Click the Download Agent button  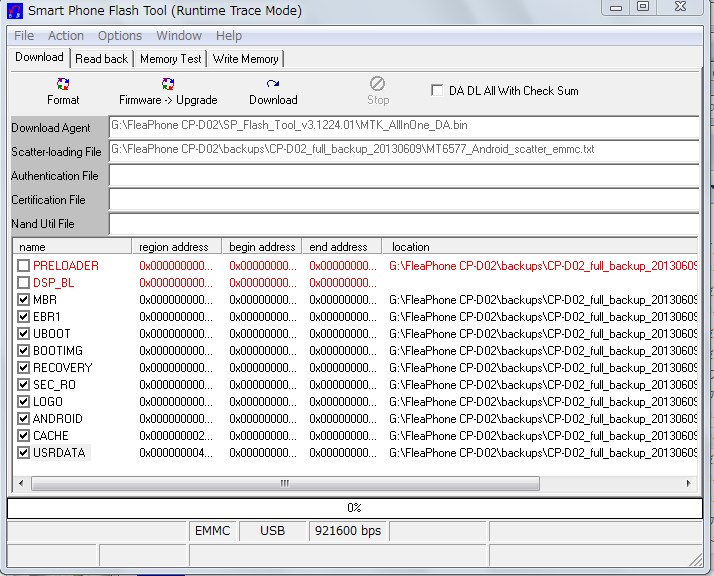click(x=52, y=128)
